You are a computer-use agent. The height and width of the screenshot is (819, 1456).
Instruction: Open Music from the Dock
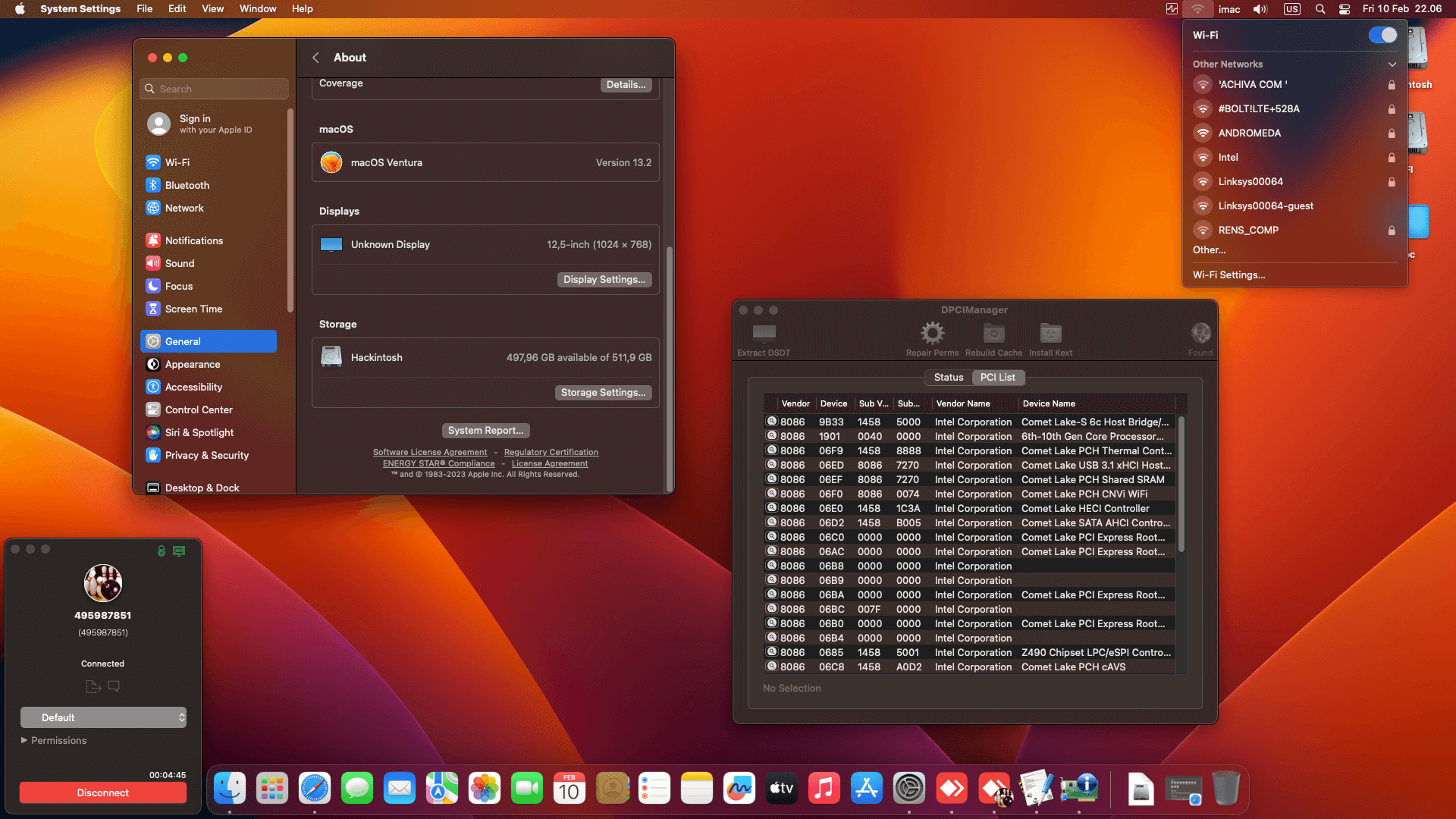[x=824, y=789]
